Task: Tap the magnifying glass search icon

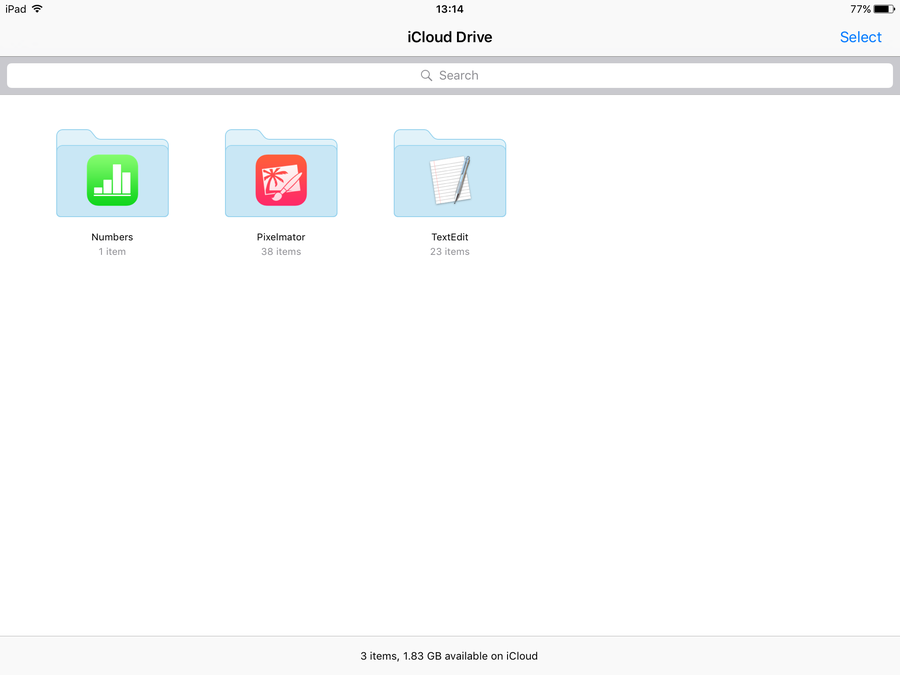Action: [x=426, y=75]
